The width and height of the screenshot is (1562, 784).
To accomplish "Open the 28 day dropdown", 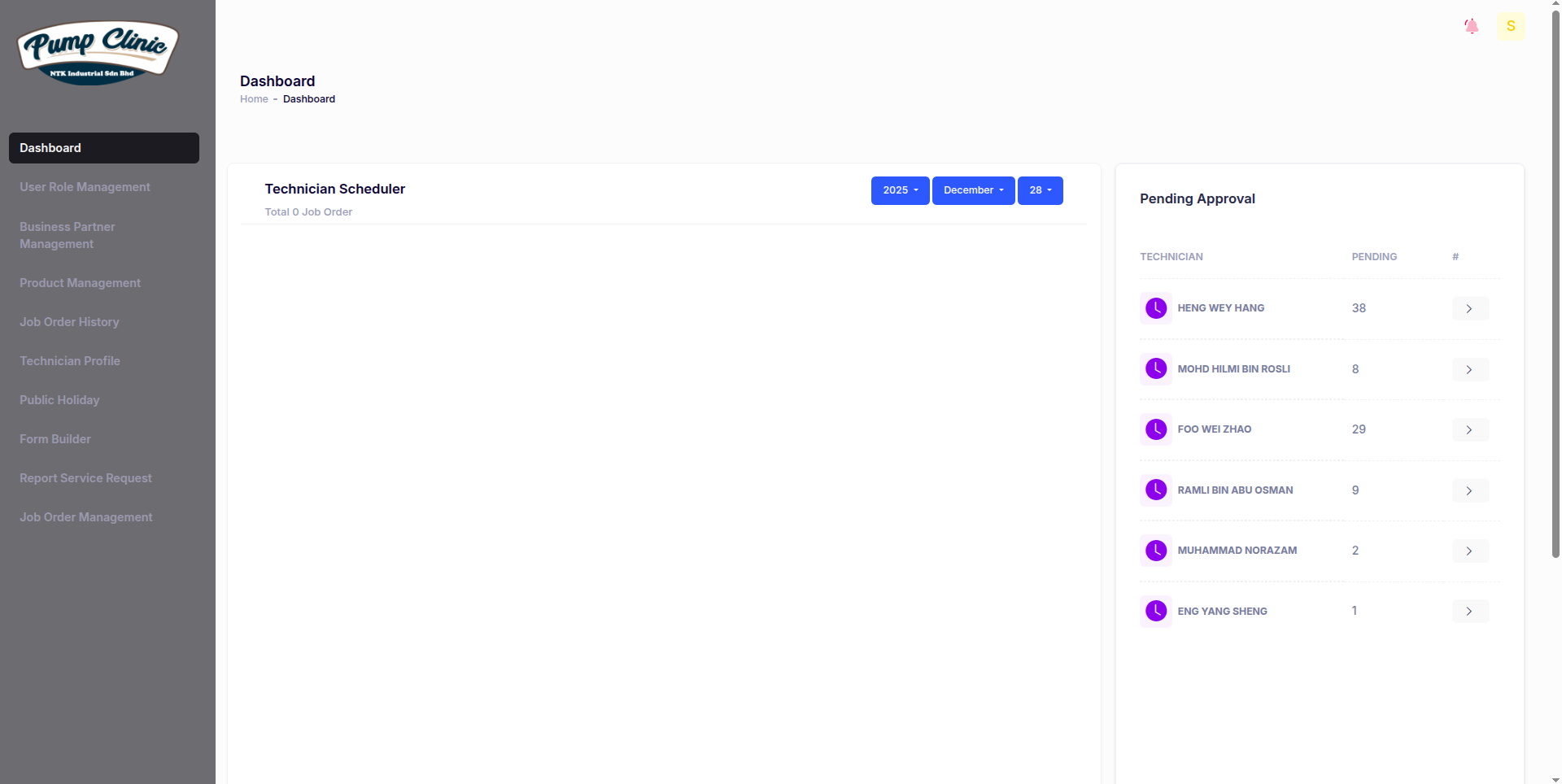I will click(x=1040, y=190).
